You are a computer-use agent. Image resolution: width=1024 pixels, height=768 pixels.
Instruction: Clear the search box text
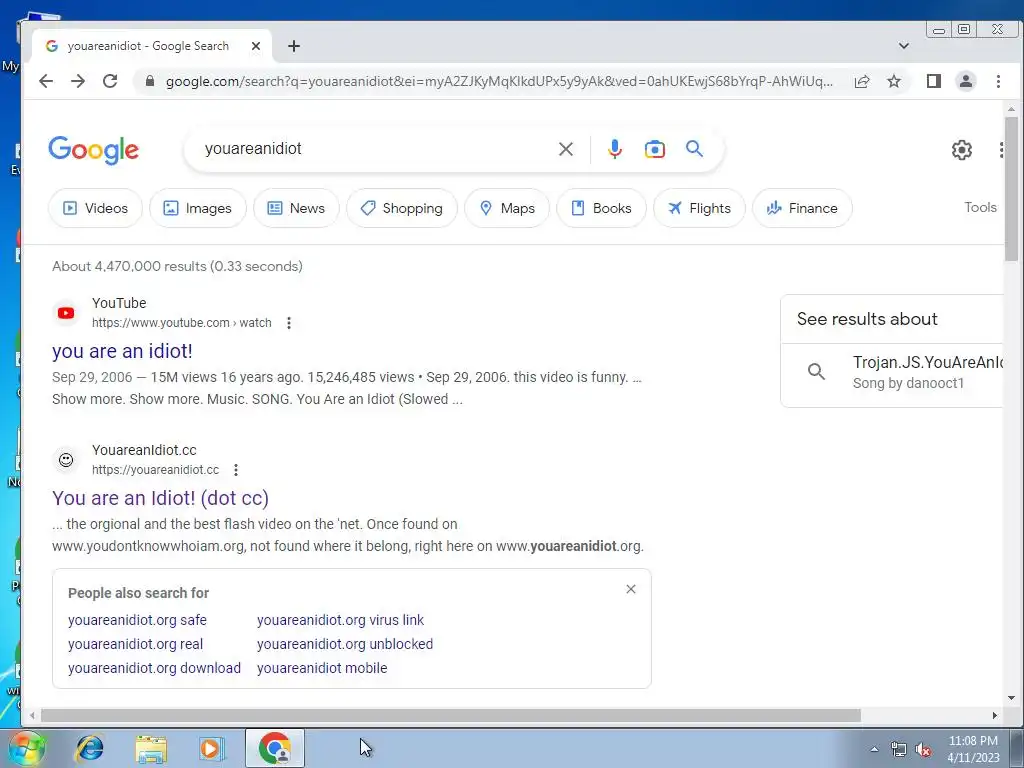point(566,150)
